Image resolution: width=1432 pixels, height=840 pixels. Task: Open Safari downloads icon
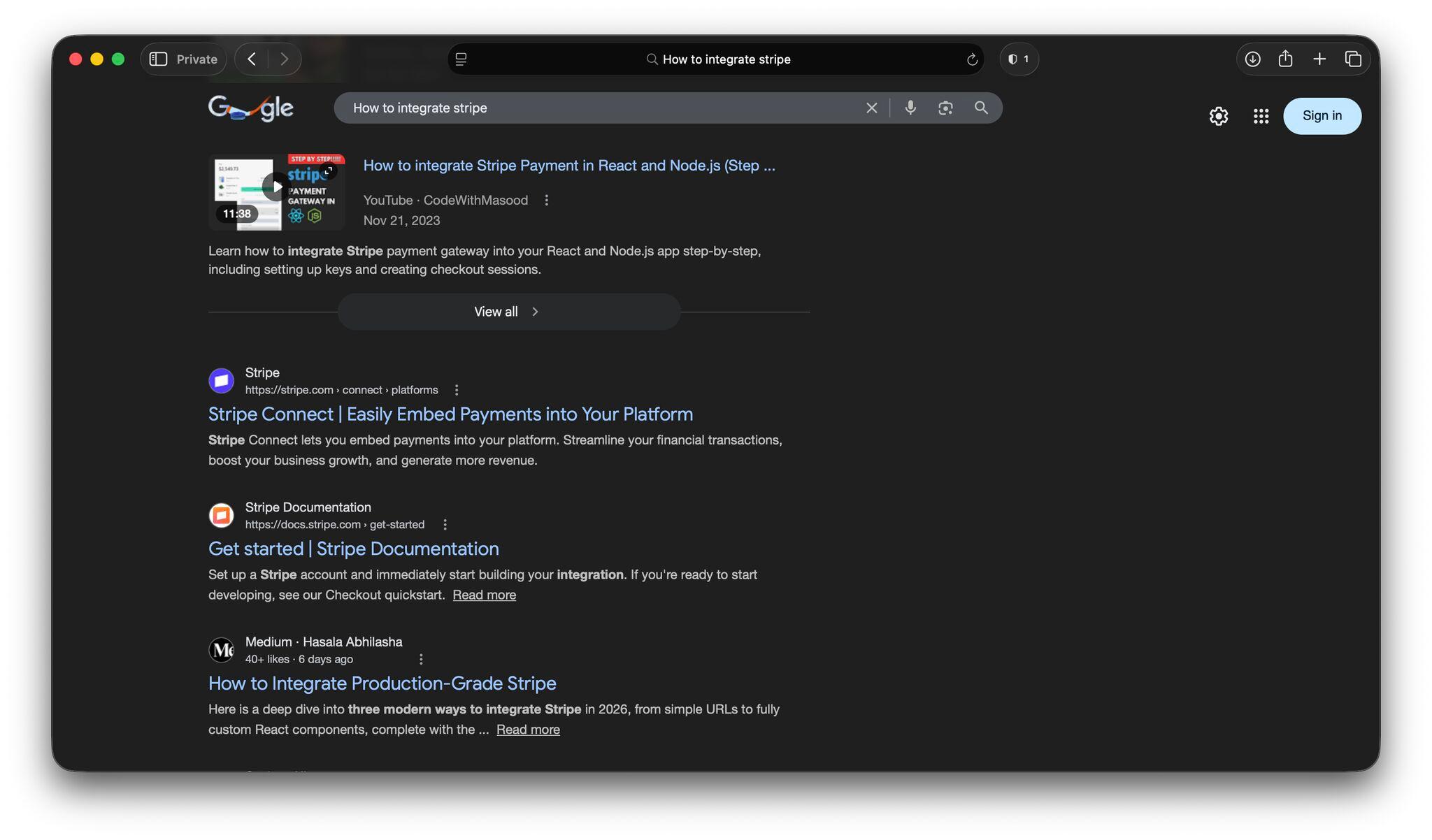pyautogui.click(x=1252, y=59)
